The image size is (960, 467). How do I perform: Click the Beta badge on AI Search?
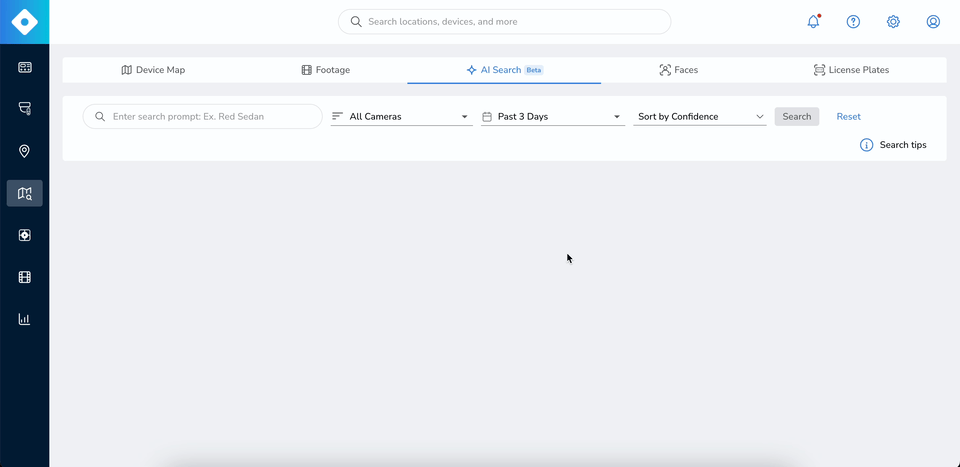pos(534,70)
